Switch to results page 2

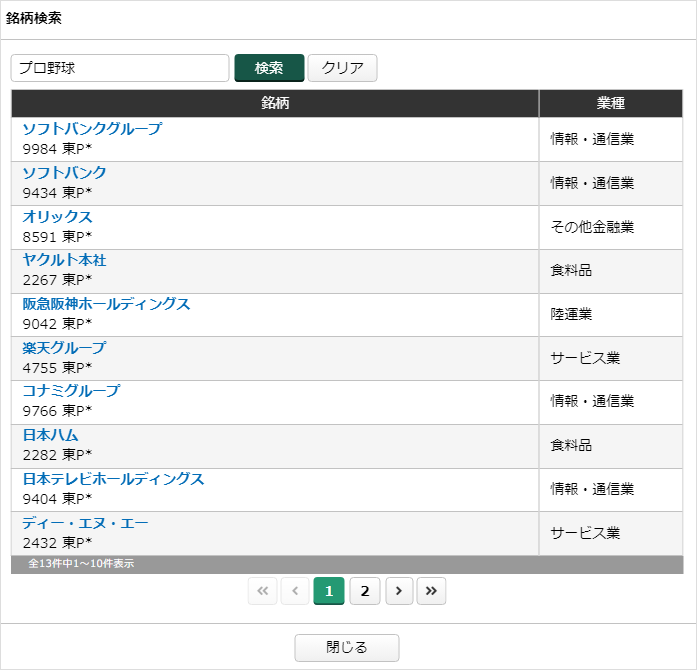pos(364,591)
